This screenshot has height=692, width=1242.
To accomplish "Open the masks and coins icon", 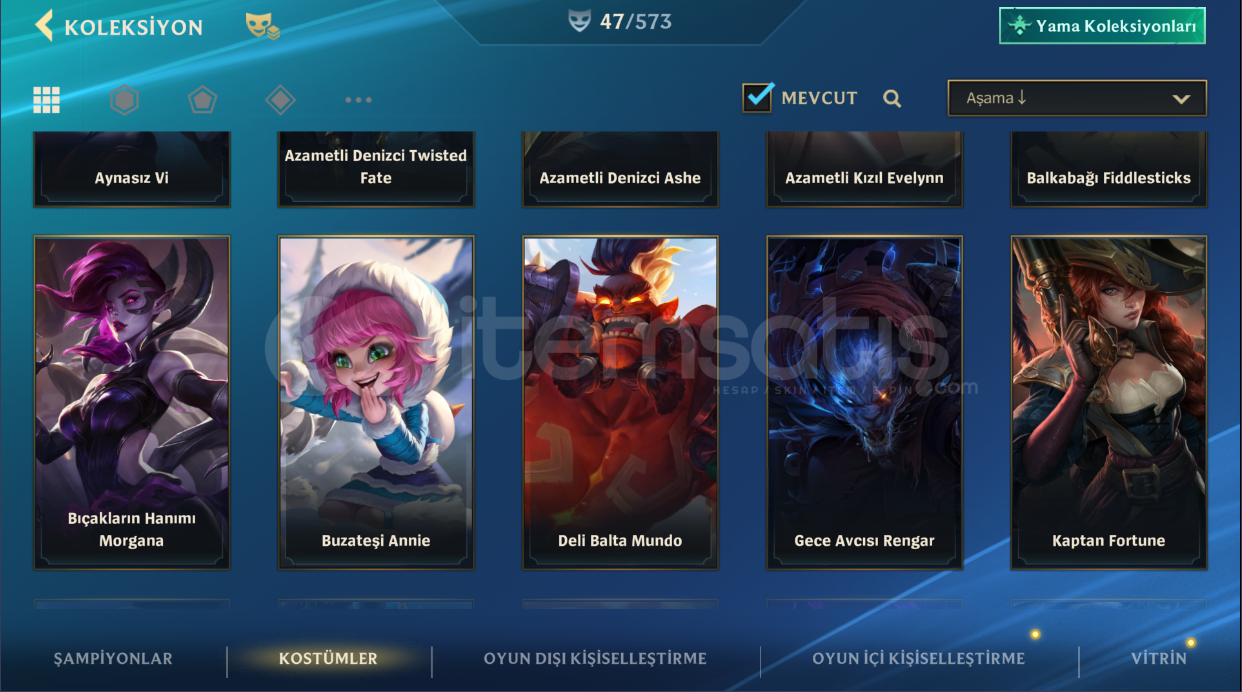I will point(262,27).
